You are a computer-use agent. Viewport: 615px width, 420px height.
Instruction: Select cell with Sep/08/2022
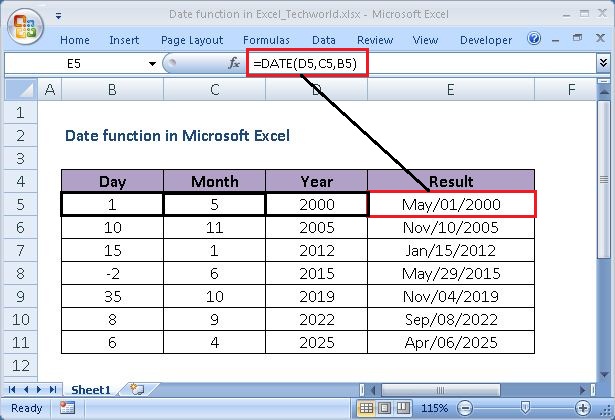[x=451, y=319]
